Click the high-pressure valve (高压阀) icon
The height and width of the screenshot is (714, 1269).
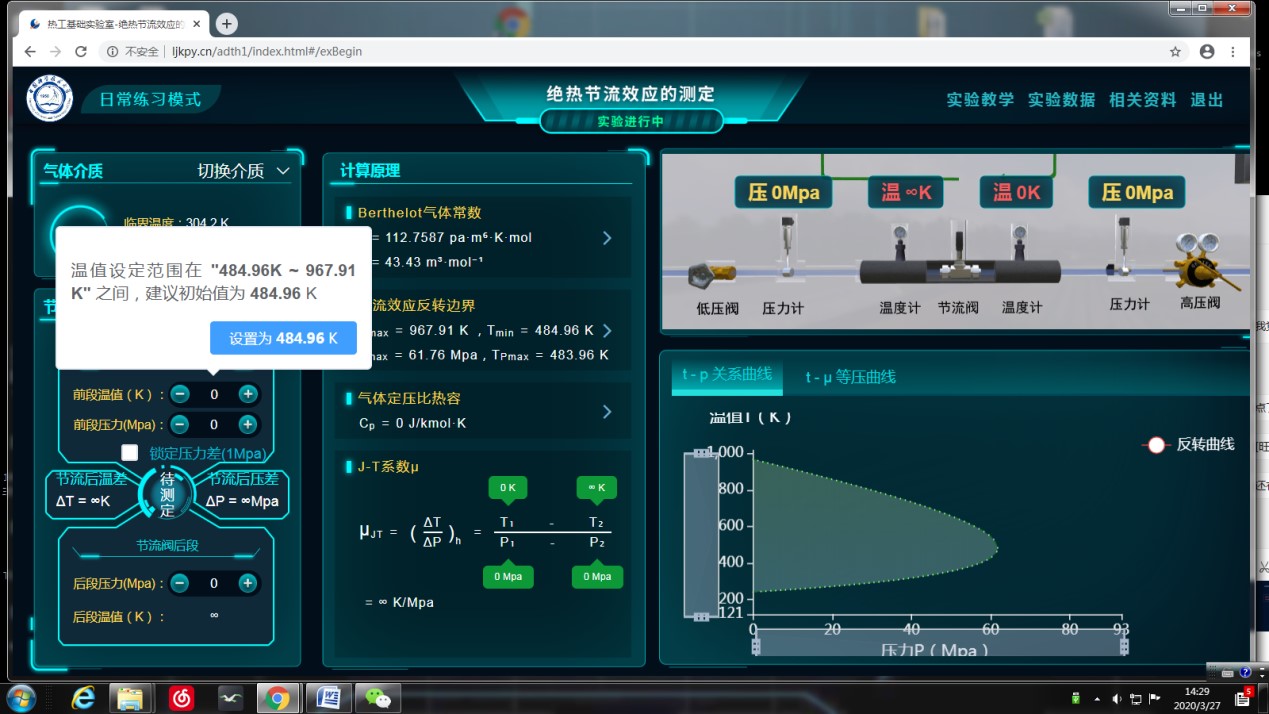pos(1201,262)
